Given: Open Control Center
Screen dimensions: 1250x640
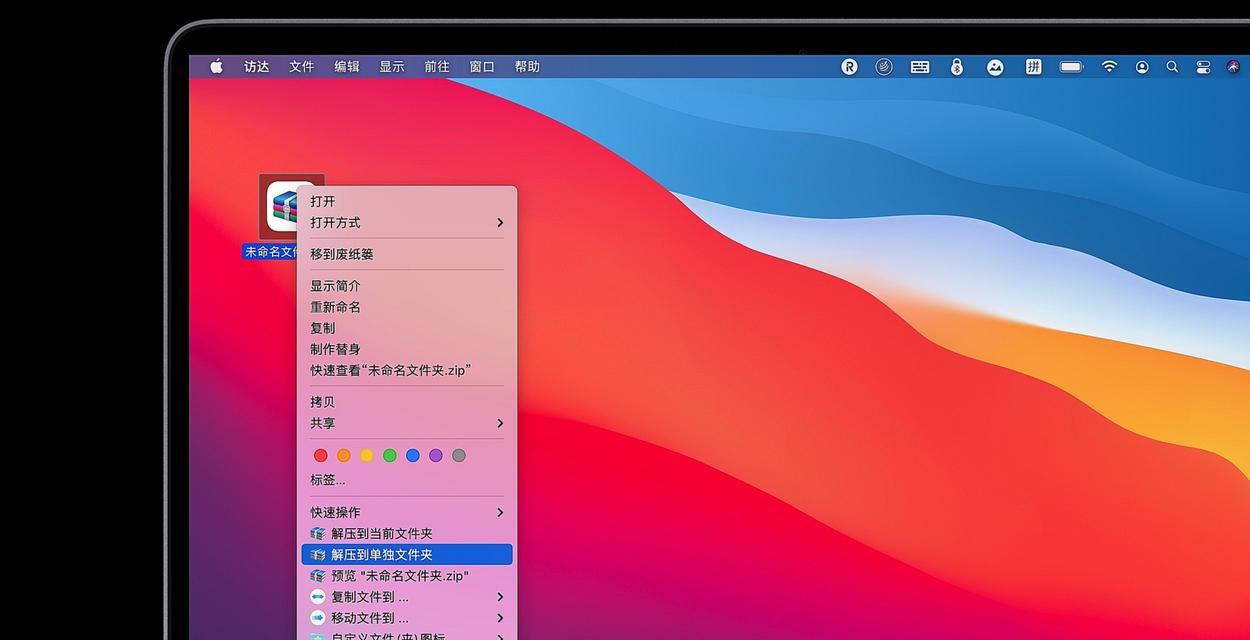Looking at the screenshot, I should pos(1203,67).
